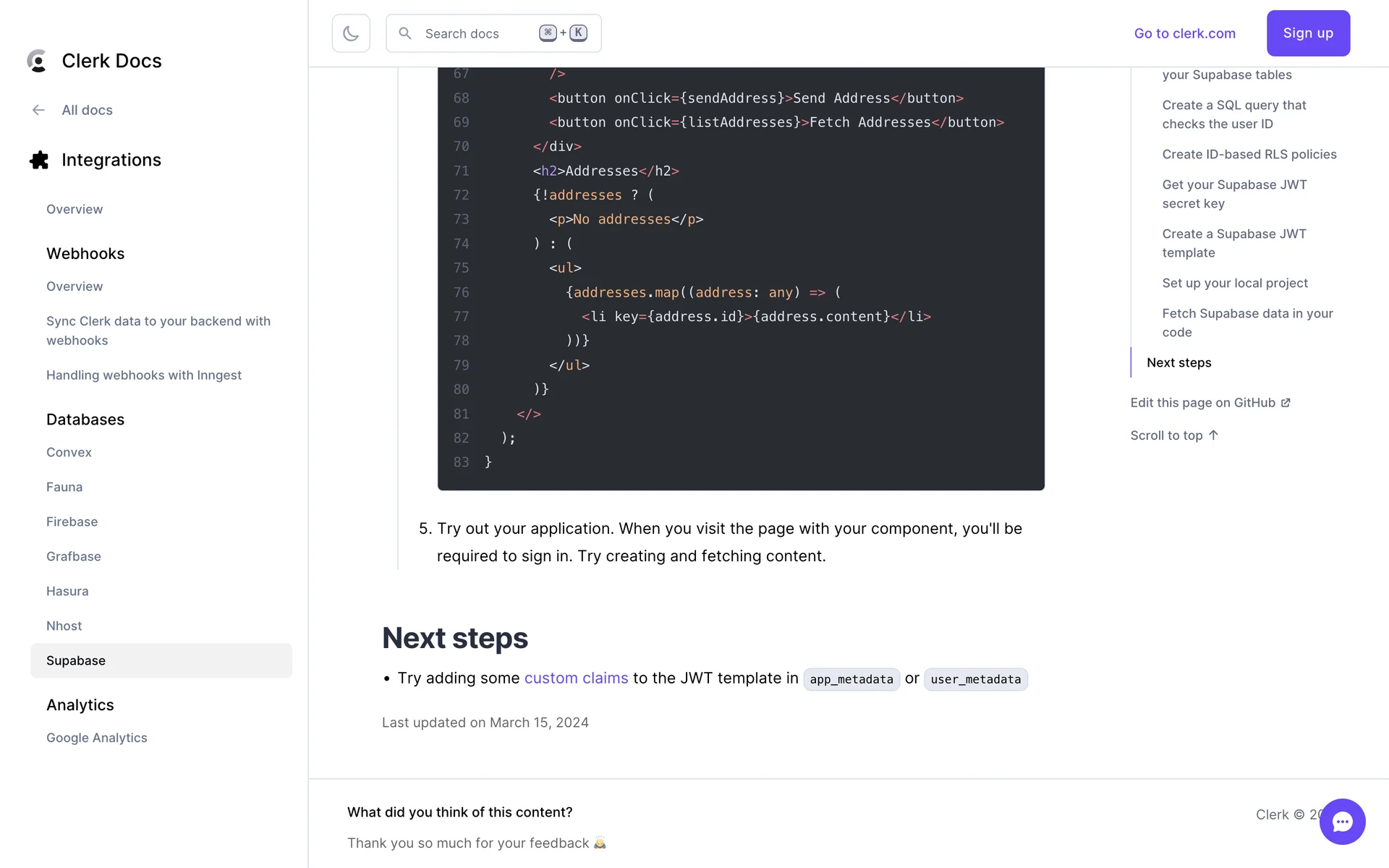The image size is (1389, 868).
Task: Jump to Set up your local project
Action: (x=1234, y=283)
